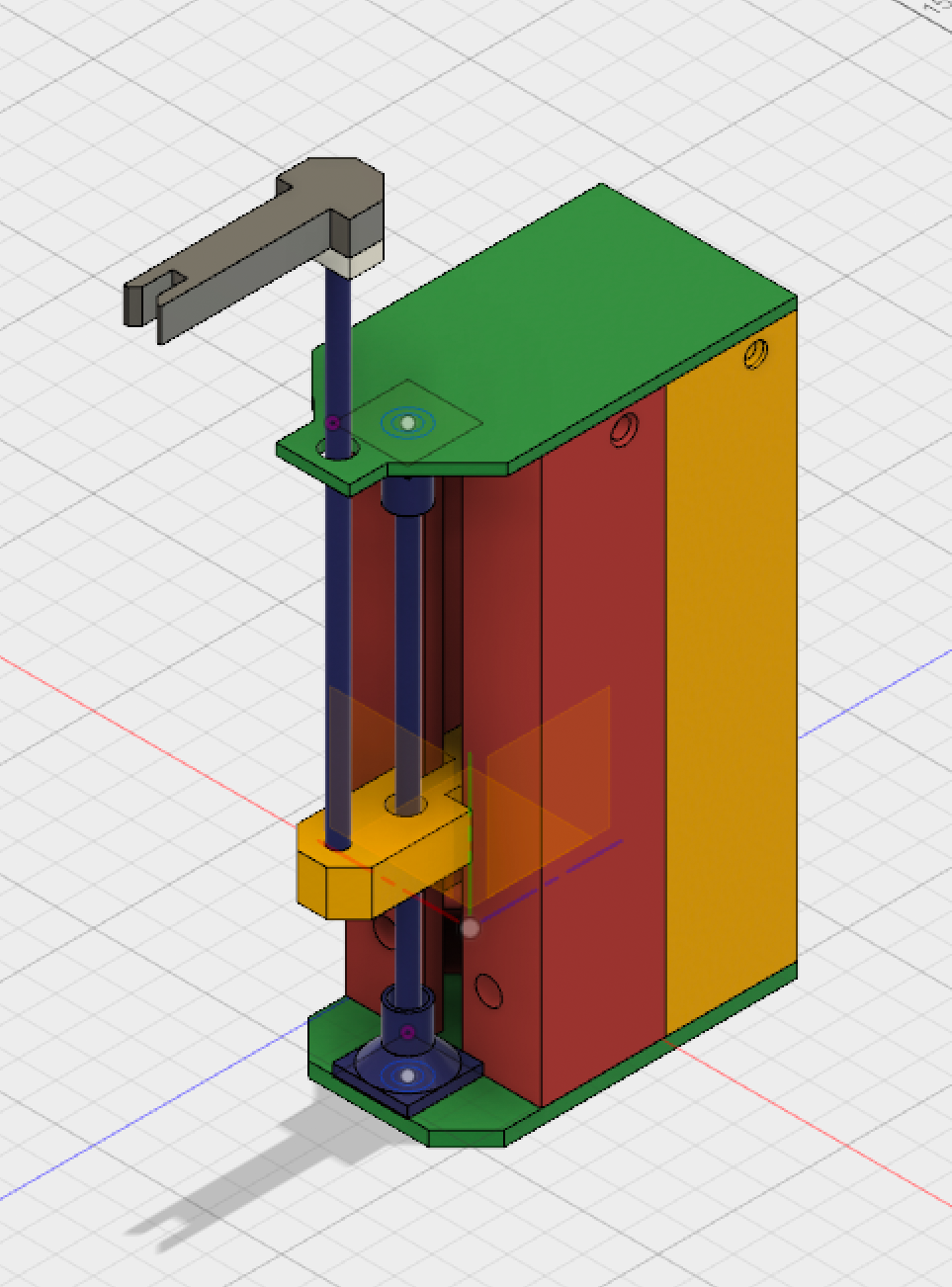
Task: Select the lower hole in red panel
Action: [x=488, y=990]
